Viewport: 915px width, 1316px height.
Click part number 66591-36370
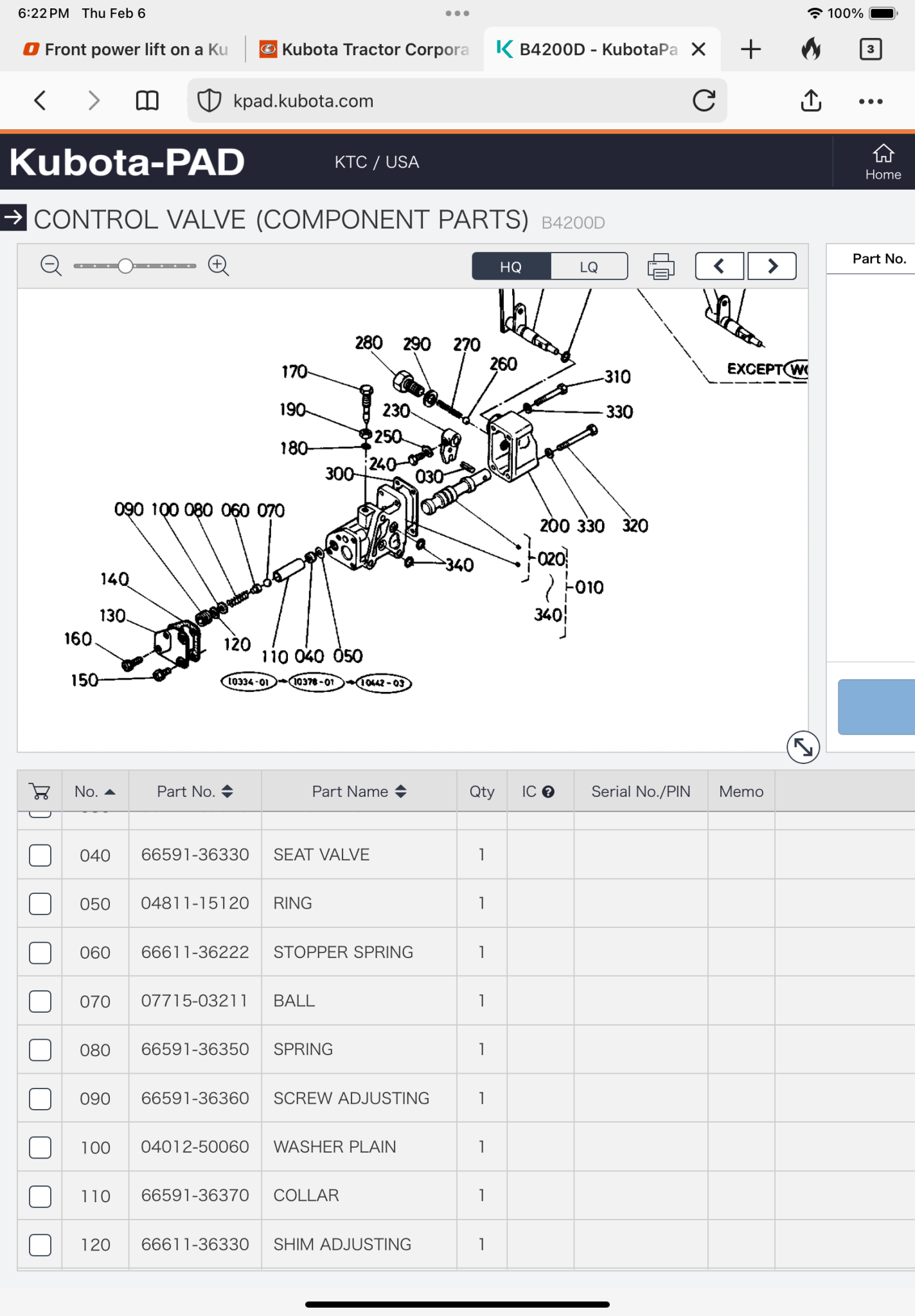point(195,1195)
